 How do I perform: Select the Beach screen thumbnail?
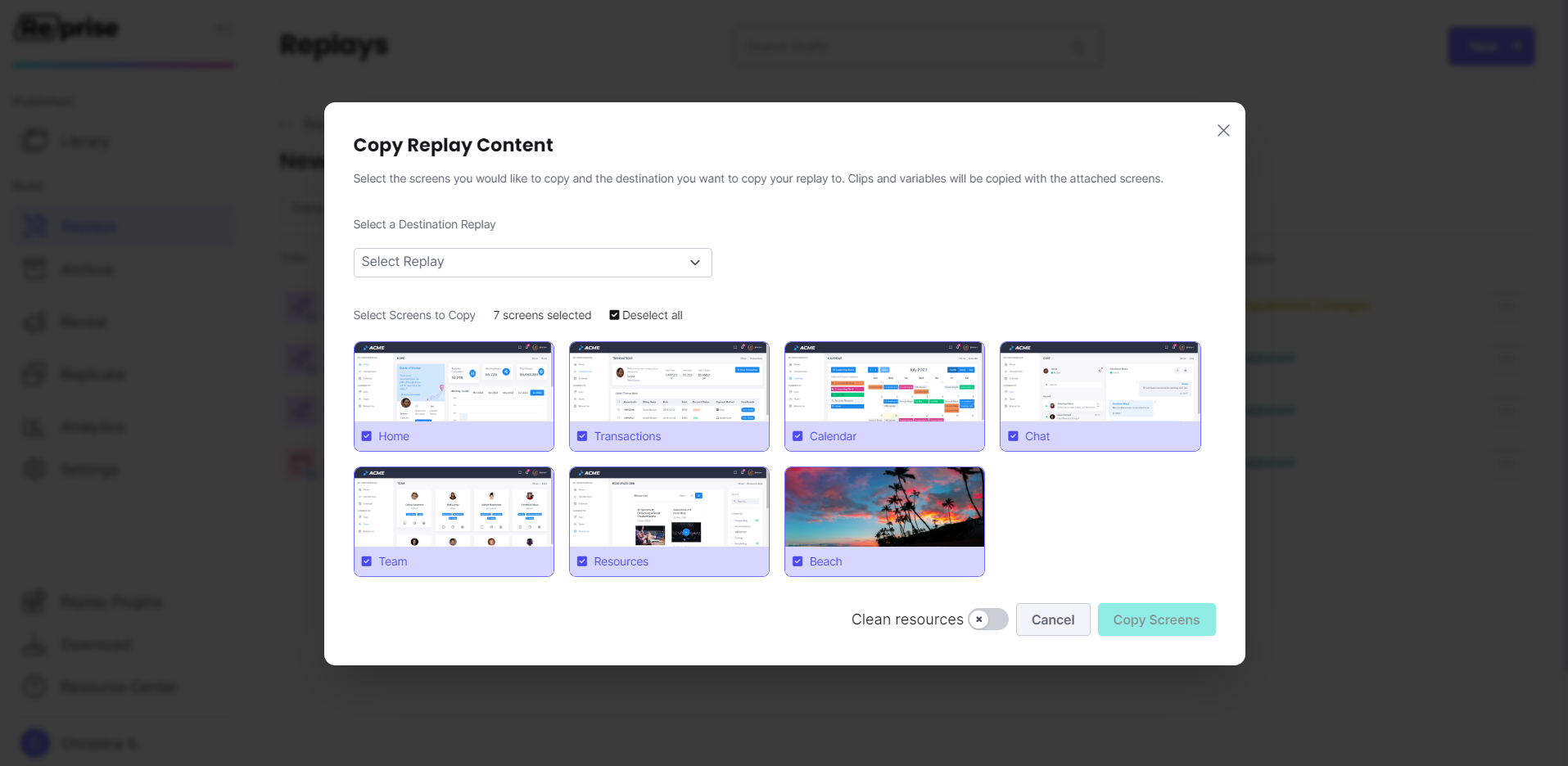pos(883,506)
